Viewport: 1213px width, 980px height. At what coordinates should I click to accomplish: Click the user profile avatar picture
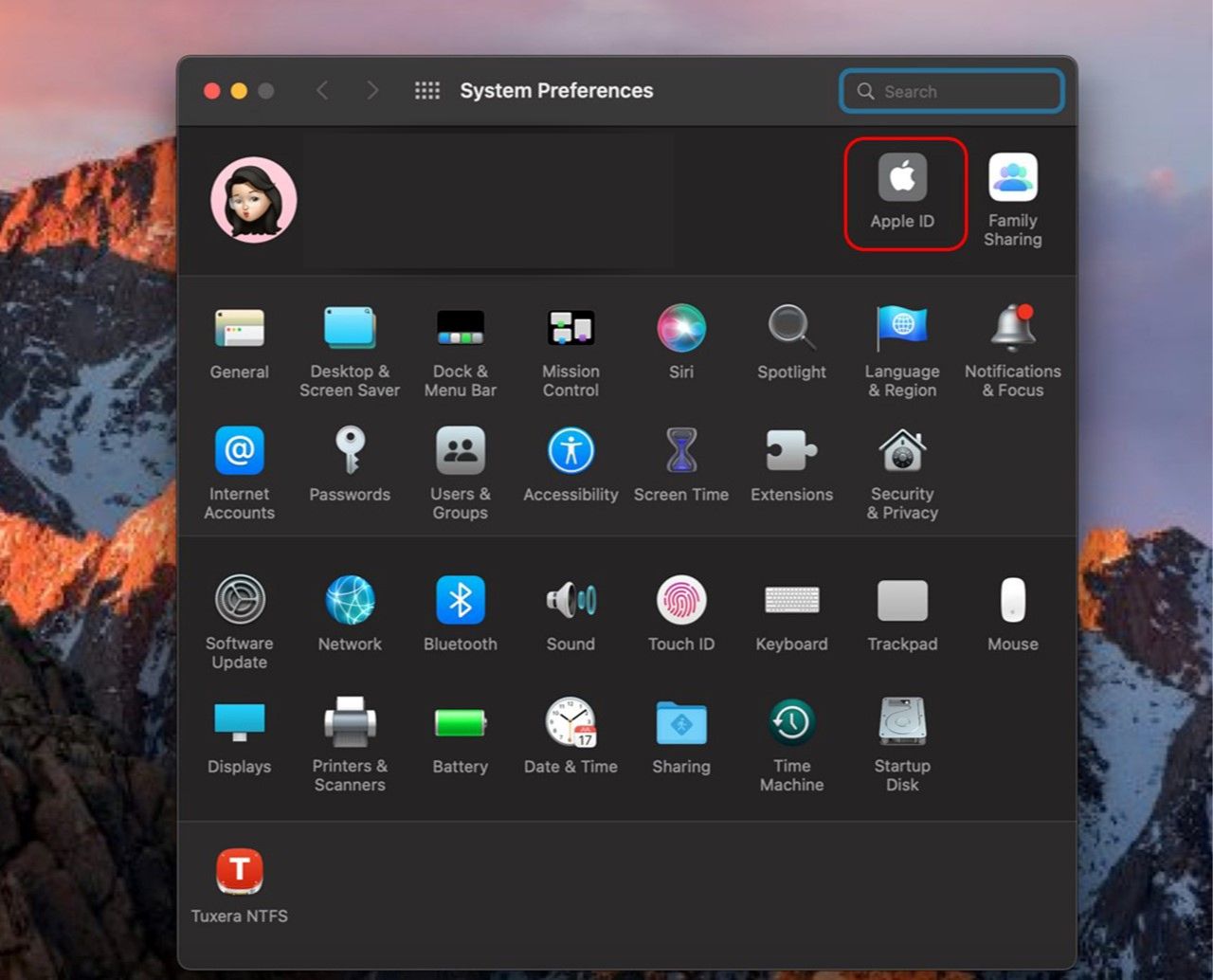(253, 200)
